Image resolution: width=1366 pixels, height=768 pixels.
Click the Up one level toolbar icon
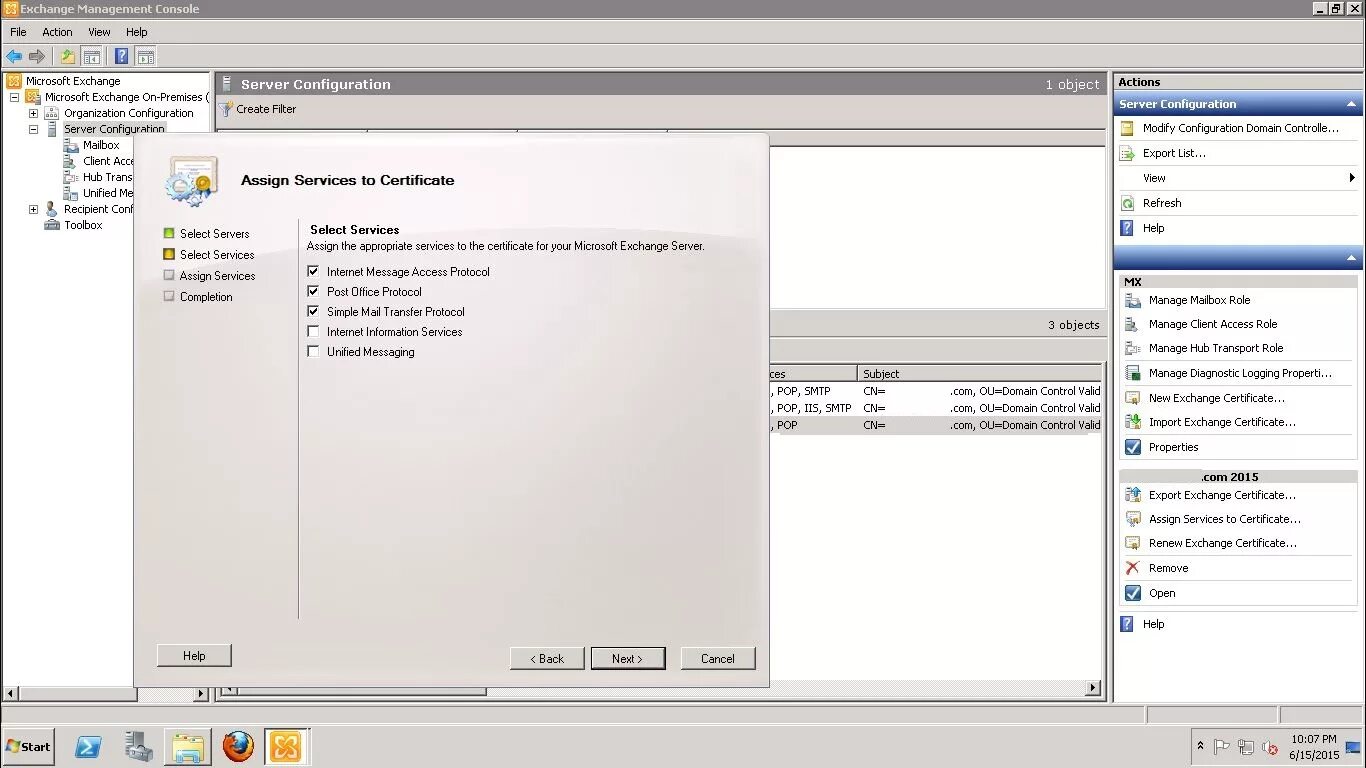[x=67, y=57]
